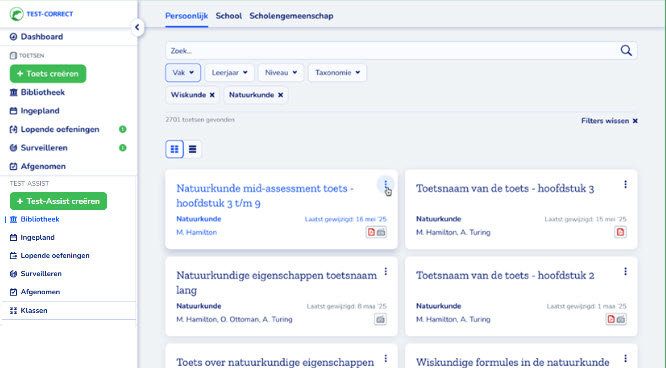This screenshot has width=666, height=368.
Task: Remove the Natuurkunde filter chip
Action: (x=280, y=95)
